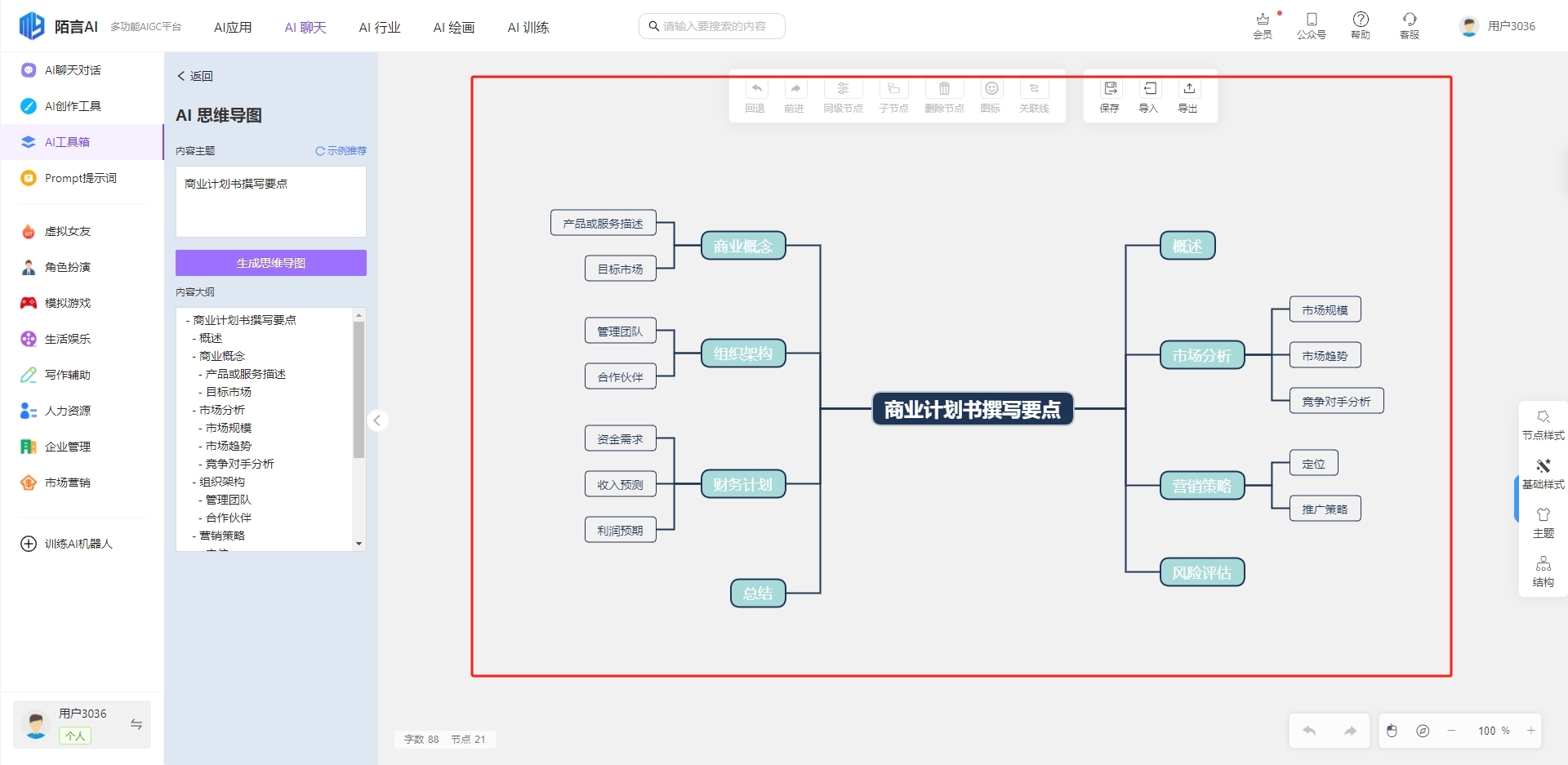The image size is (1568, 765).
Task: Click the compass locate icon
Action: point(1423,731)
